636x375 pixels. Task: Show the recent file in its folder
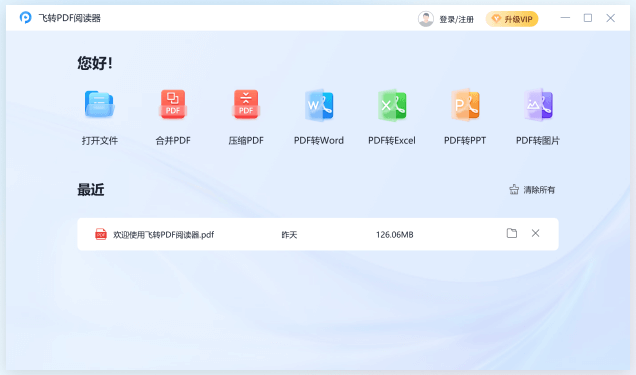[x=512, y=233]
